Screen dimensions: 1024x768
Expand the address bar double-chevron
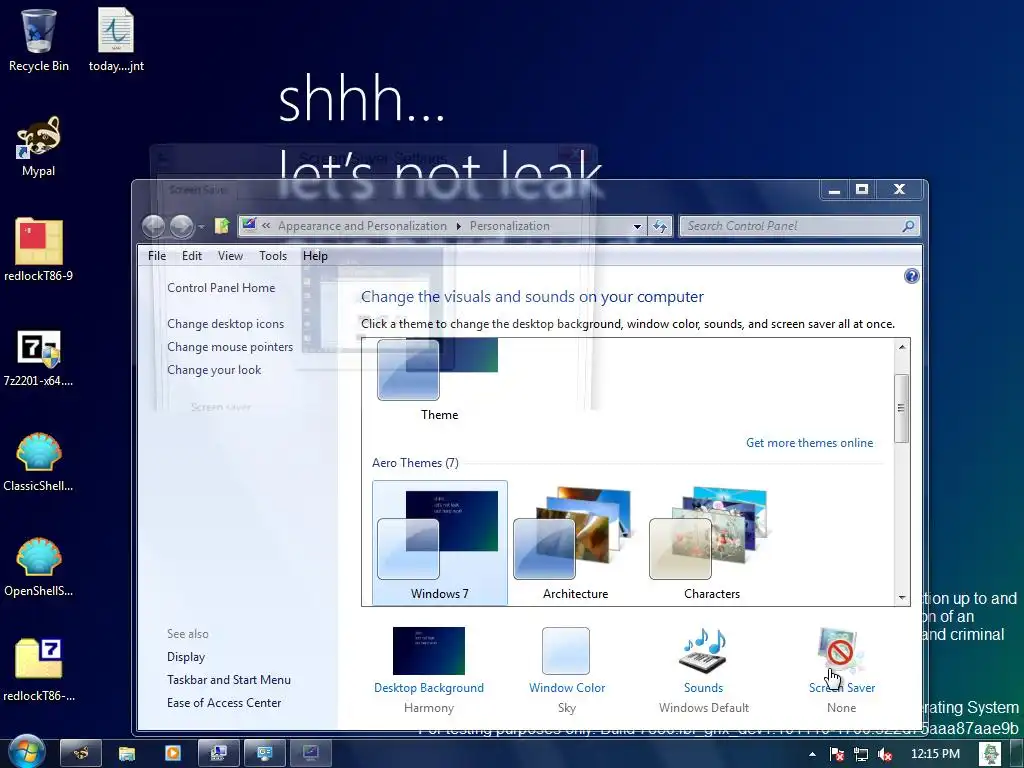[266, 226]
